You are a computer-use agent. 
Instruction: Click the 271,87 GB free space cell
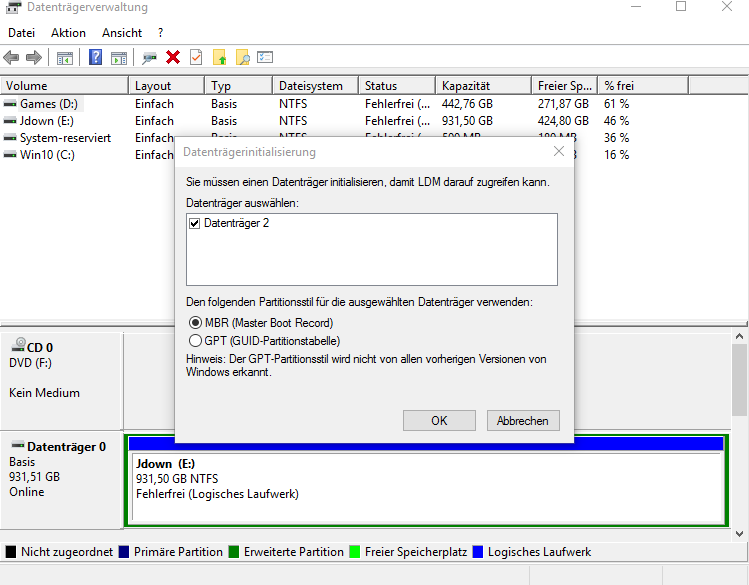click(563, 104)
